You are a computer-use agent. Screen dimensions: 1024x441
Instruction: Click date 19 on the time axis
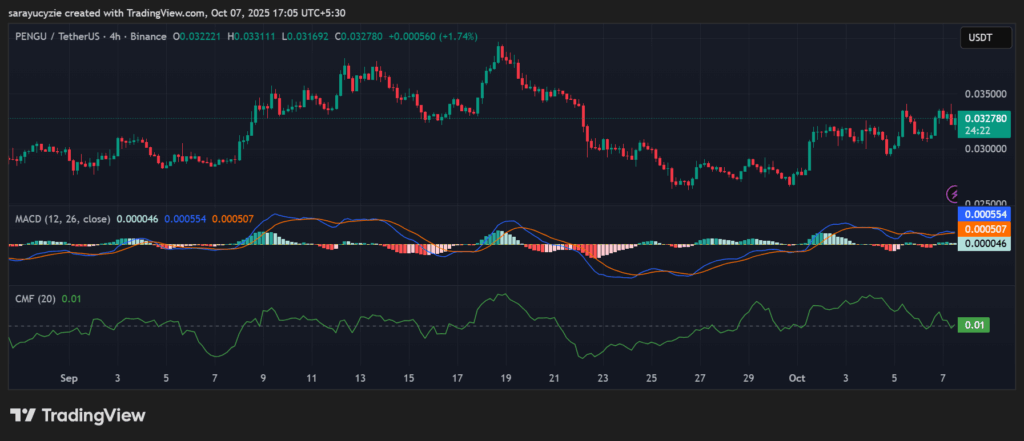pos(506,379)
